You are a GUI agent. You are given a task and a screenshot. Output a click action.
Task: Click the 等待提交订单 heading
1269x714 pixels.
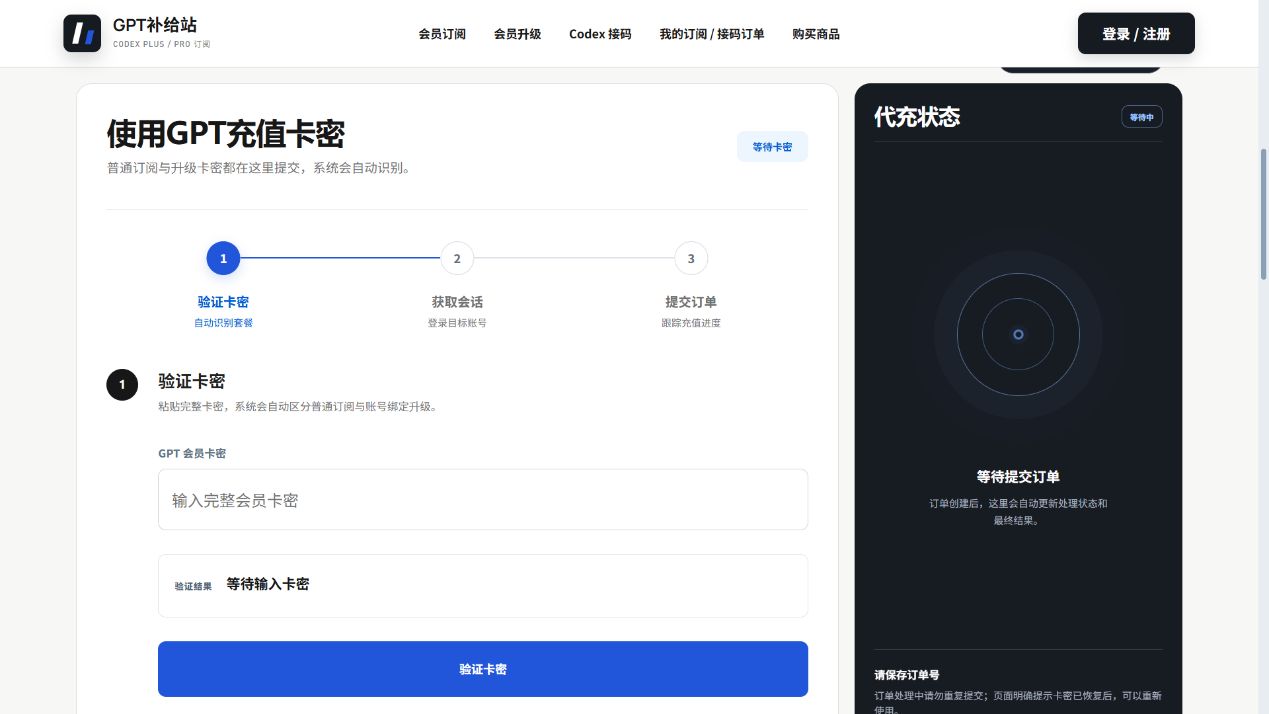[x=1018, y=477]
